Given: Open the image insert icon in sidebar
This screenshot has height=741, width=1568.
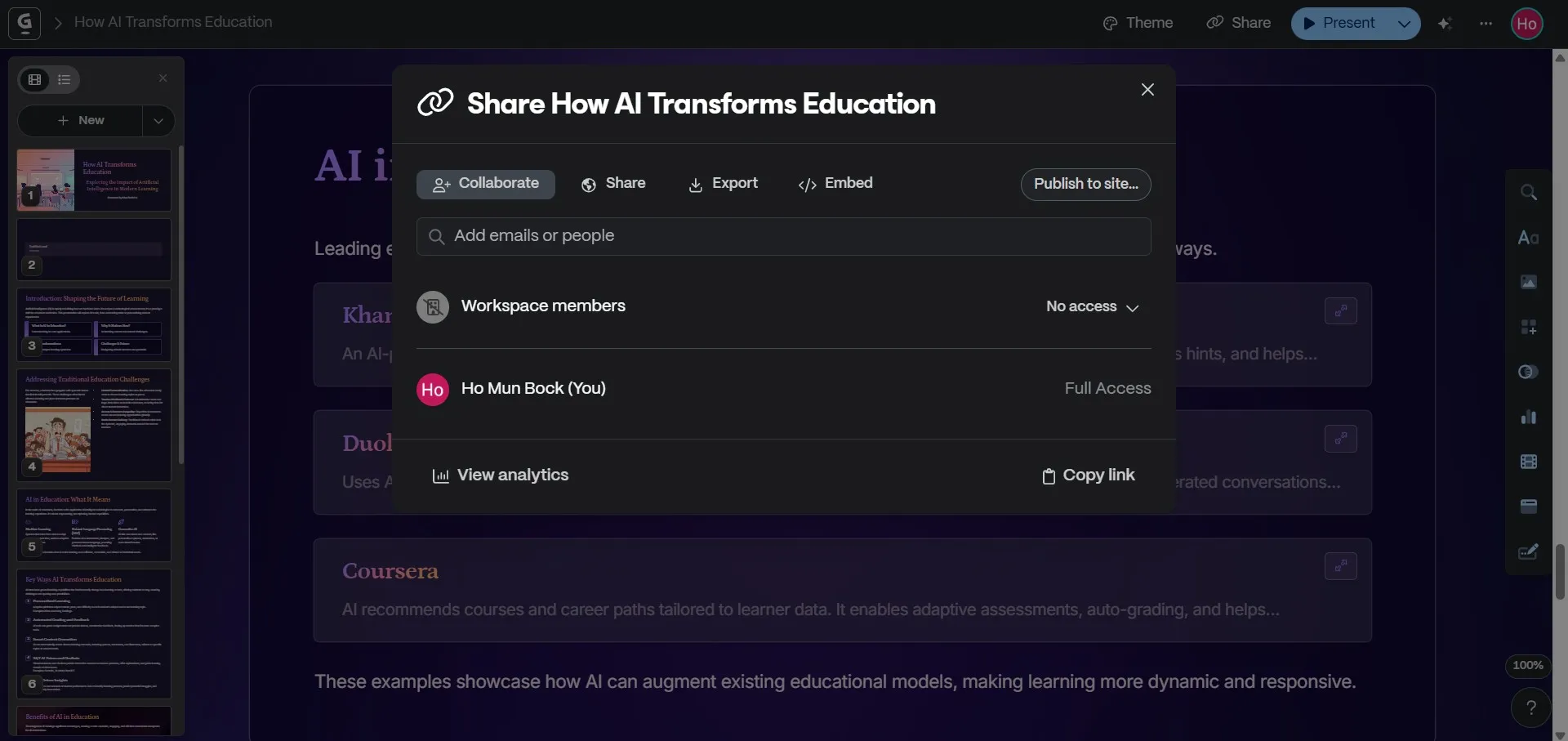Looking at the screenshot, I should pyautogui.click(x=1529, y=282).
